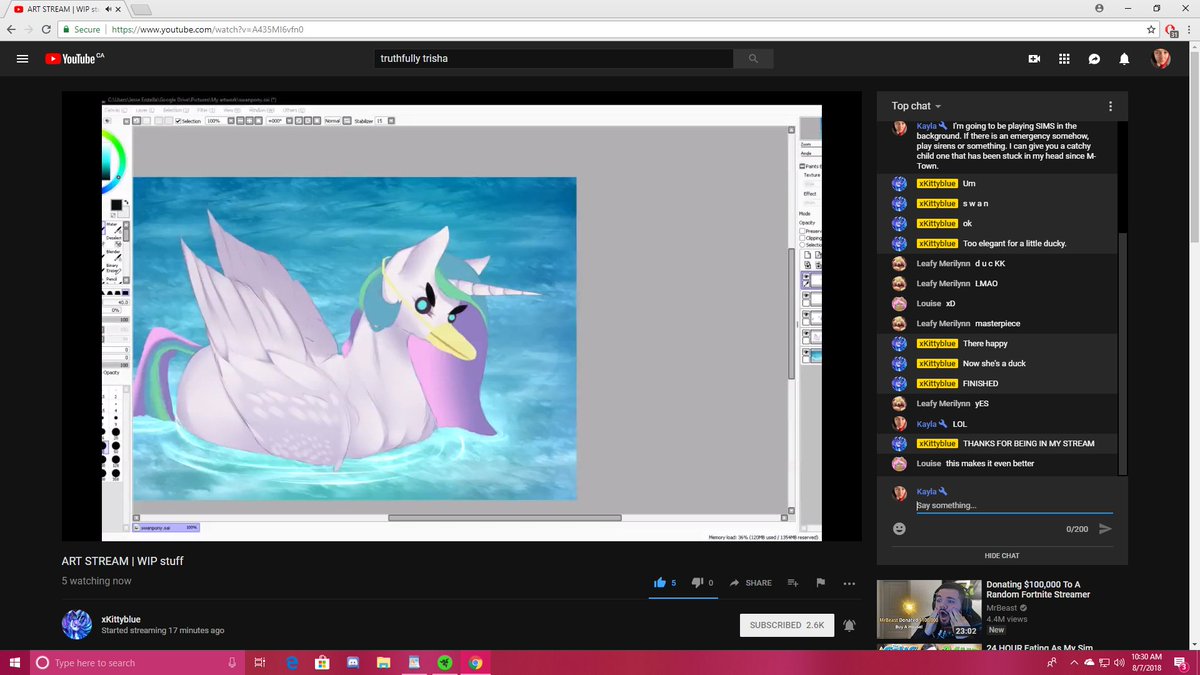This screenshot has width=1200, height=675.
Task: Open the create video camera icon
Action: pyautogui.click(x=1034, y=59)
